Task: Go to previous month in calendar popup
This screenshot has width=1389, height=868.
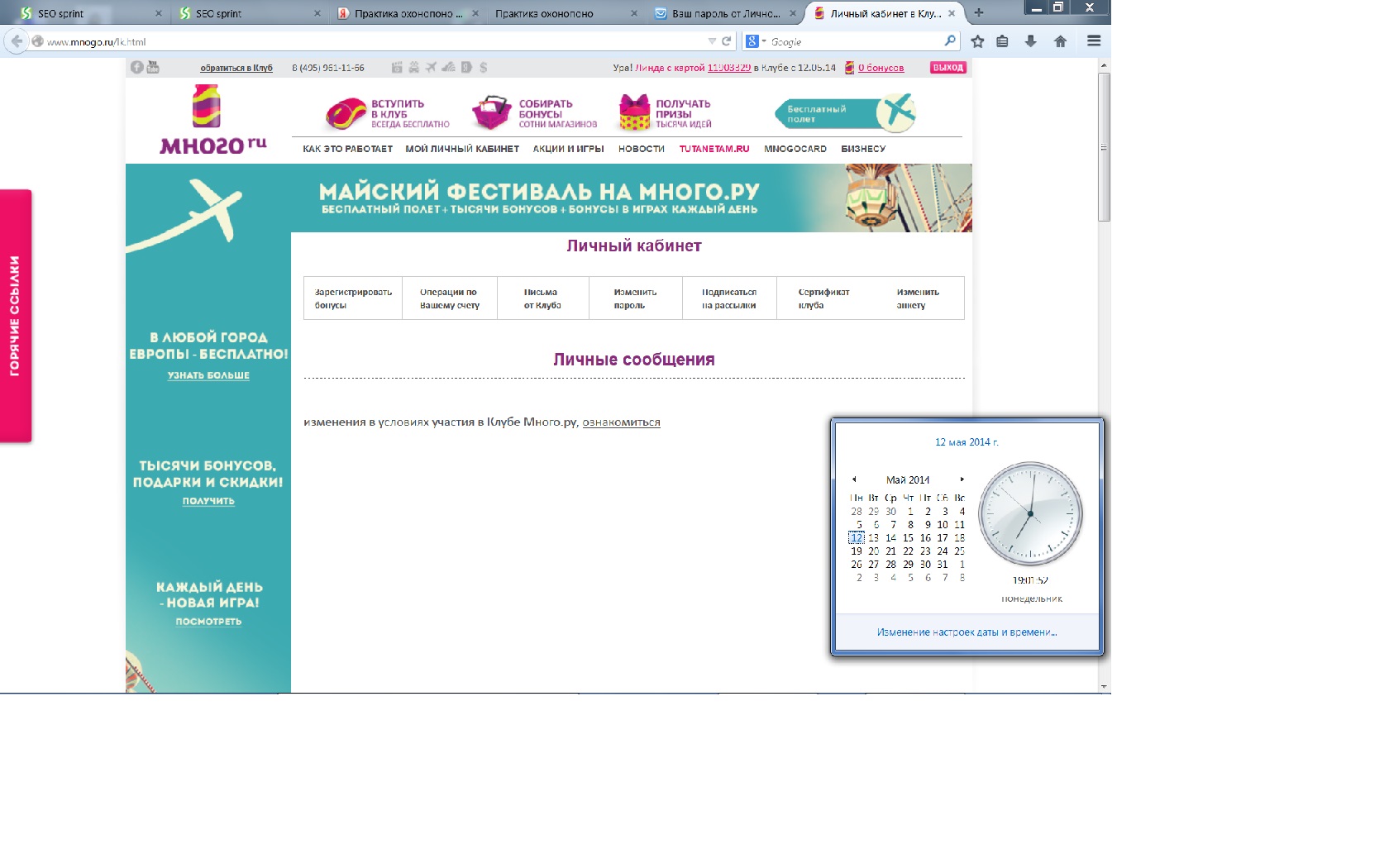Action: pyautogui.click(x=854, y=479)
